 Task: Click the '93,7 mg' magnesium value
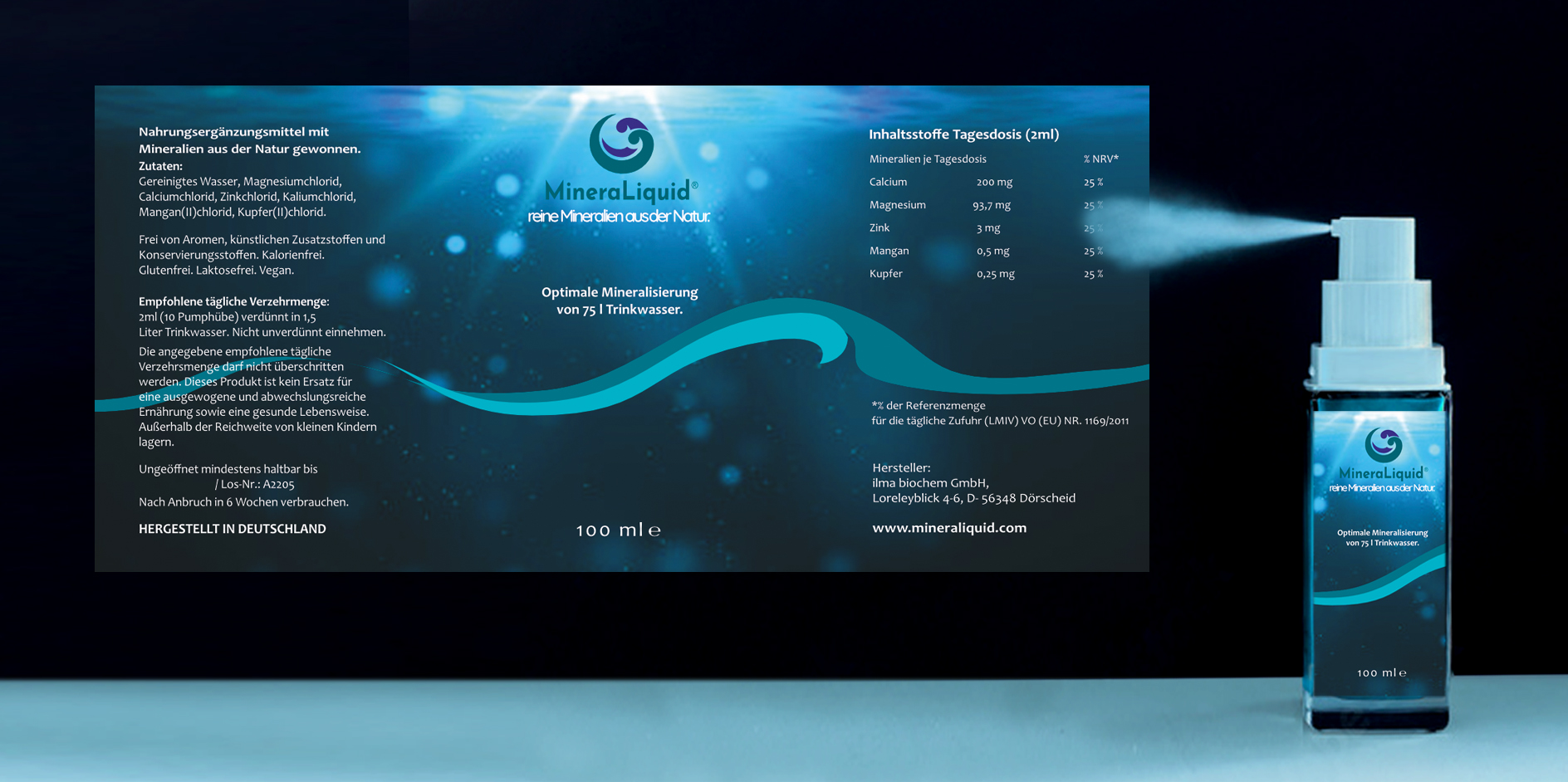click(x=992, y=205)
